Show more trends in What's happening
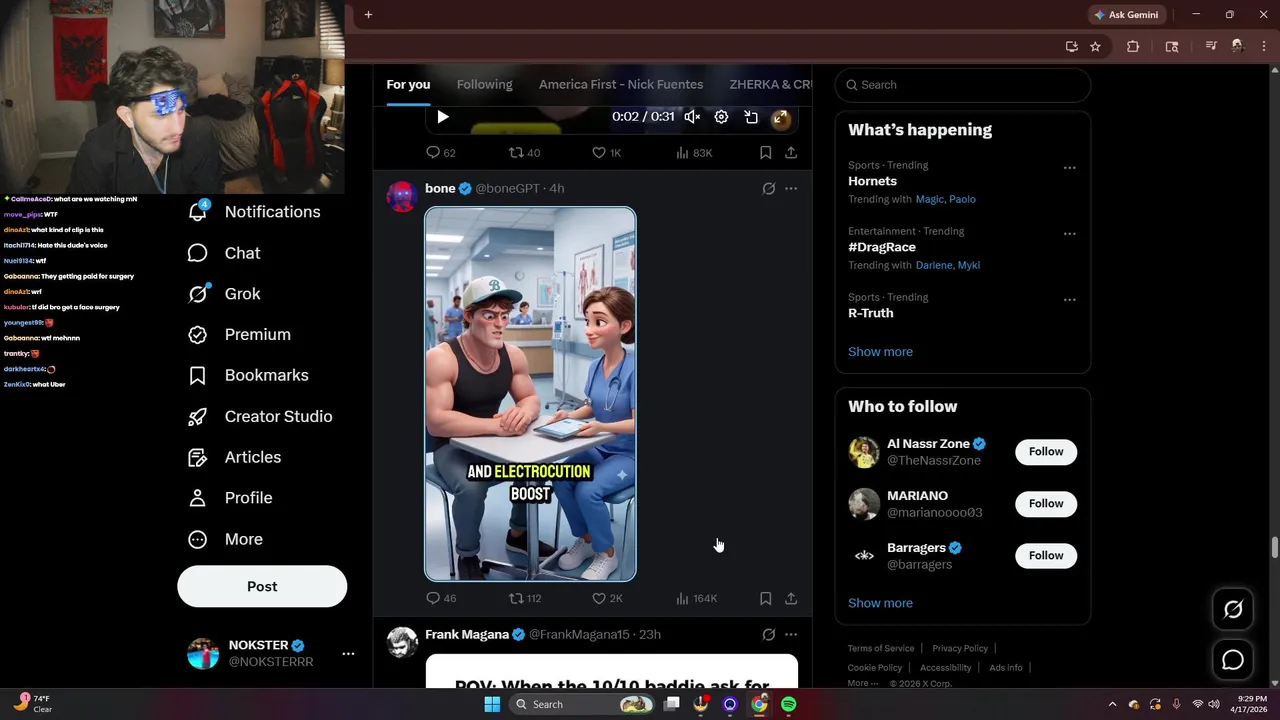Viewport: 1280px width, 720px height. pos(880,352)
